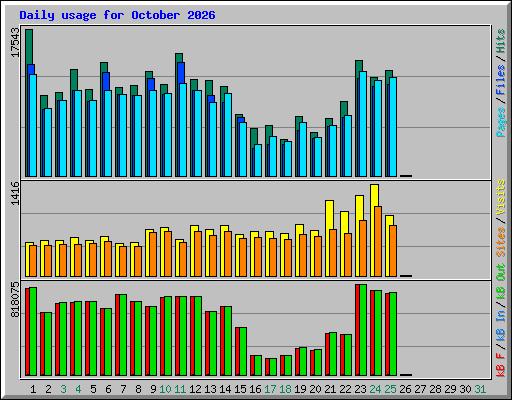Click the 'Files' legend label
The height and width of the screenshot is (400, 512).
point(500,79)
